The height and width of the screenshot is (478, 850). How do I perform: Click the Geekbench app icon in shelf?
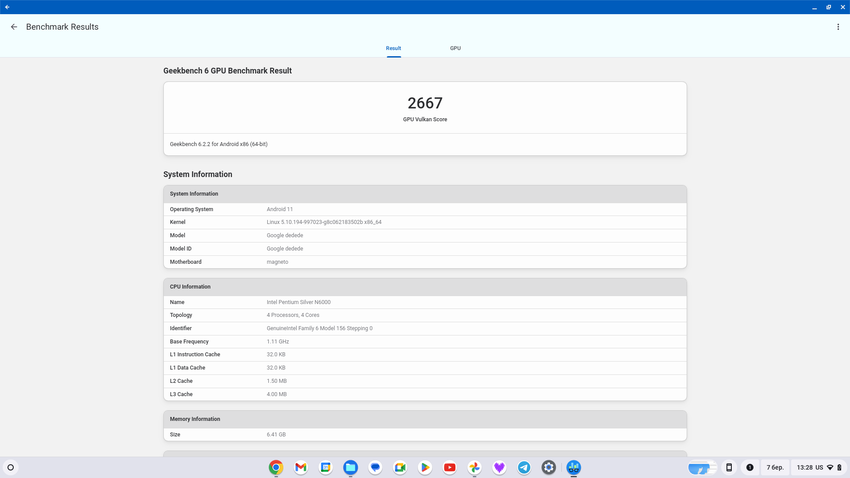coord(574,467)
